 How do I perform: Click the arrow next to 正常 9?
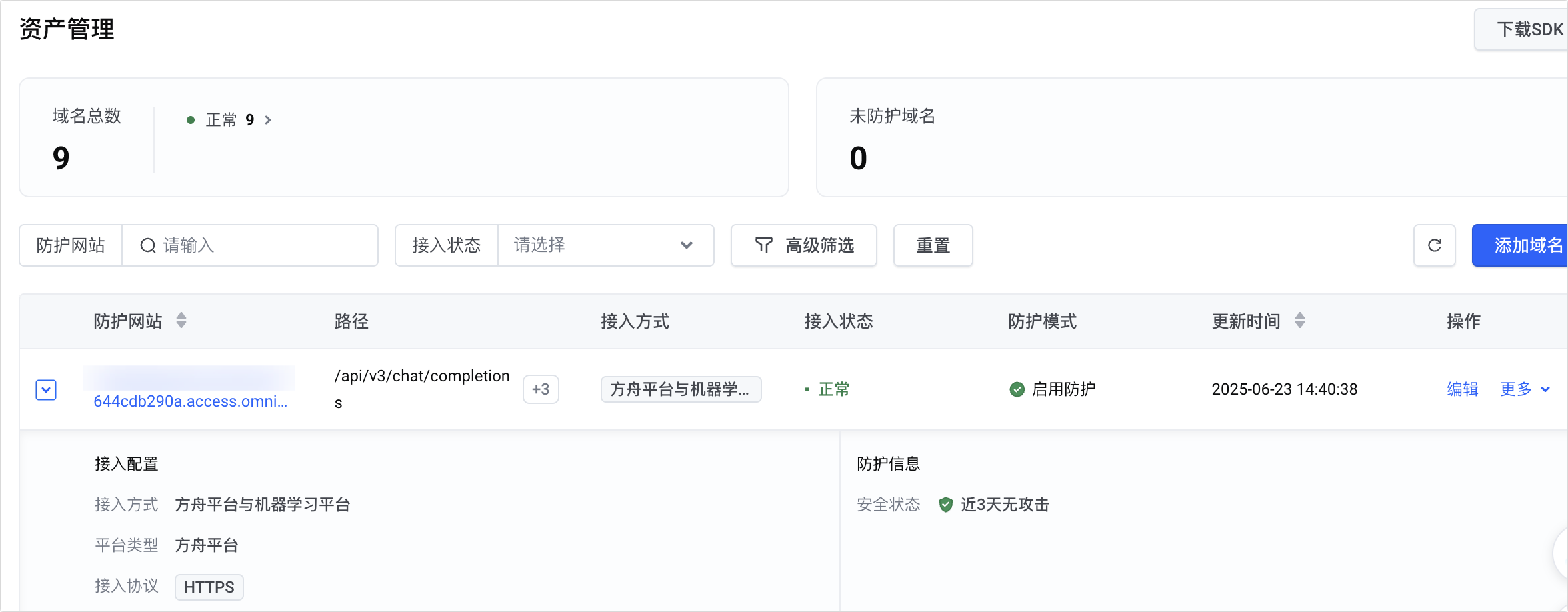point(268,120)
